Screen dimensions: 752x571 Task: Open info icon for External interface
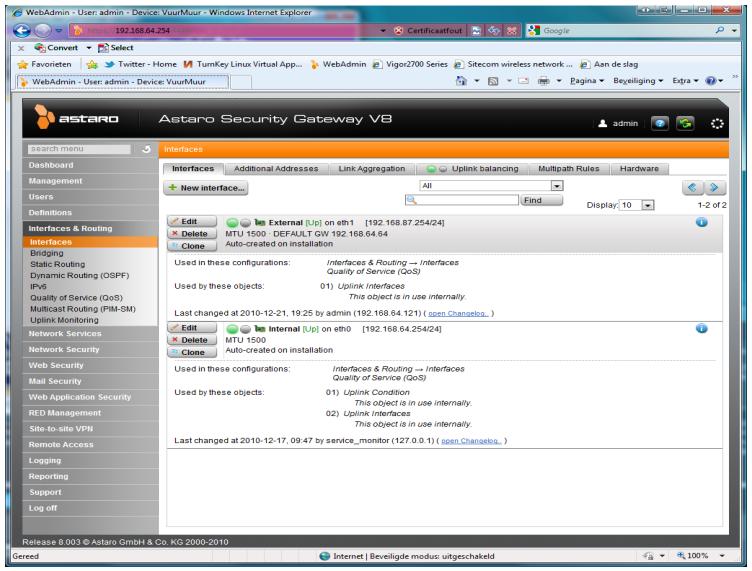[702, 220]
